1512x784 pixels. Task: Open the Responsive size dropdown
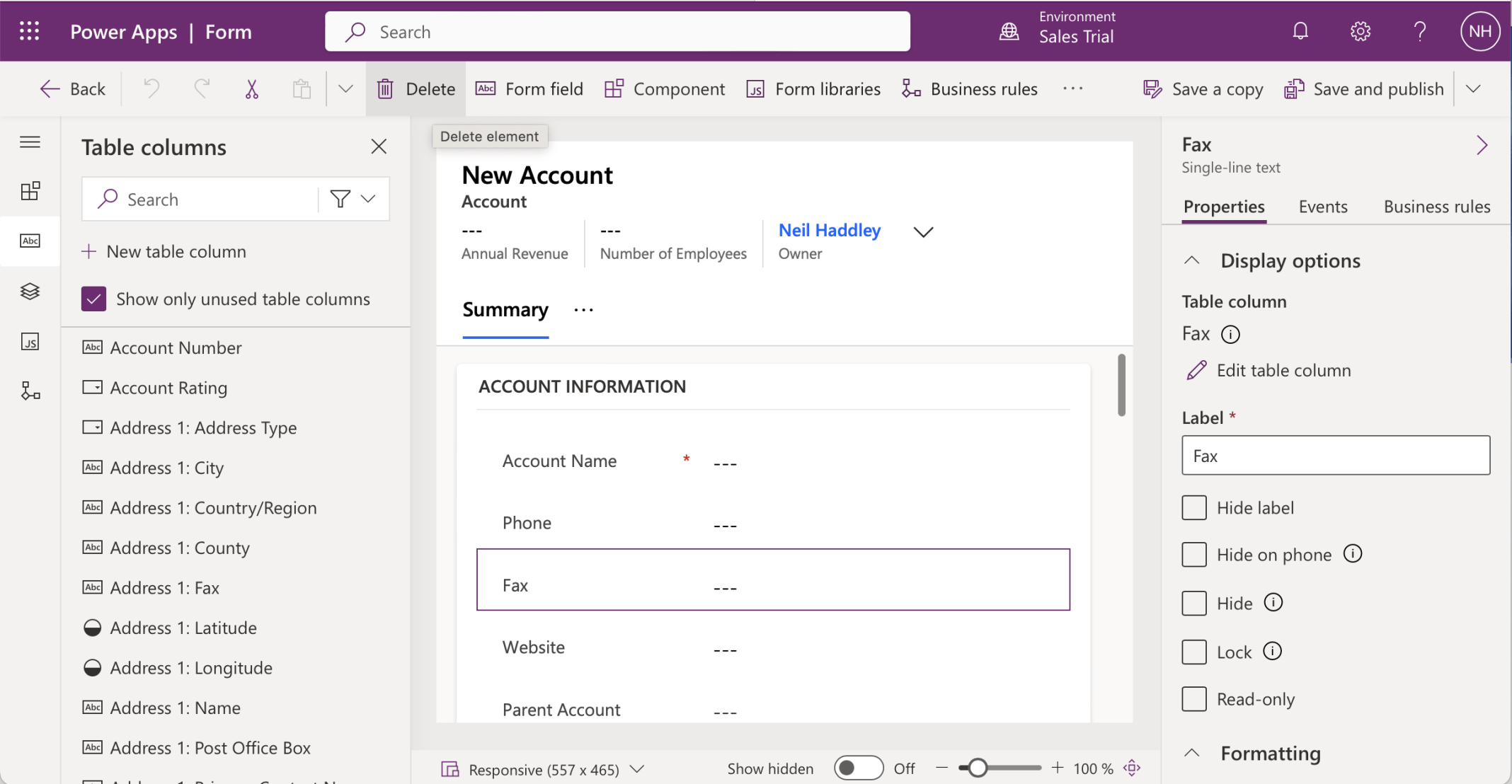[637, 769]
